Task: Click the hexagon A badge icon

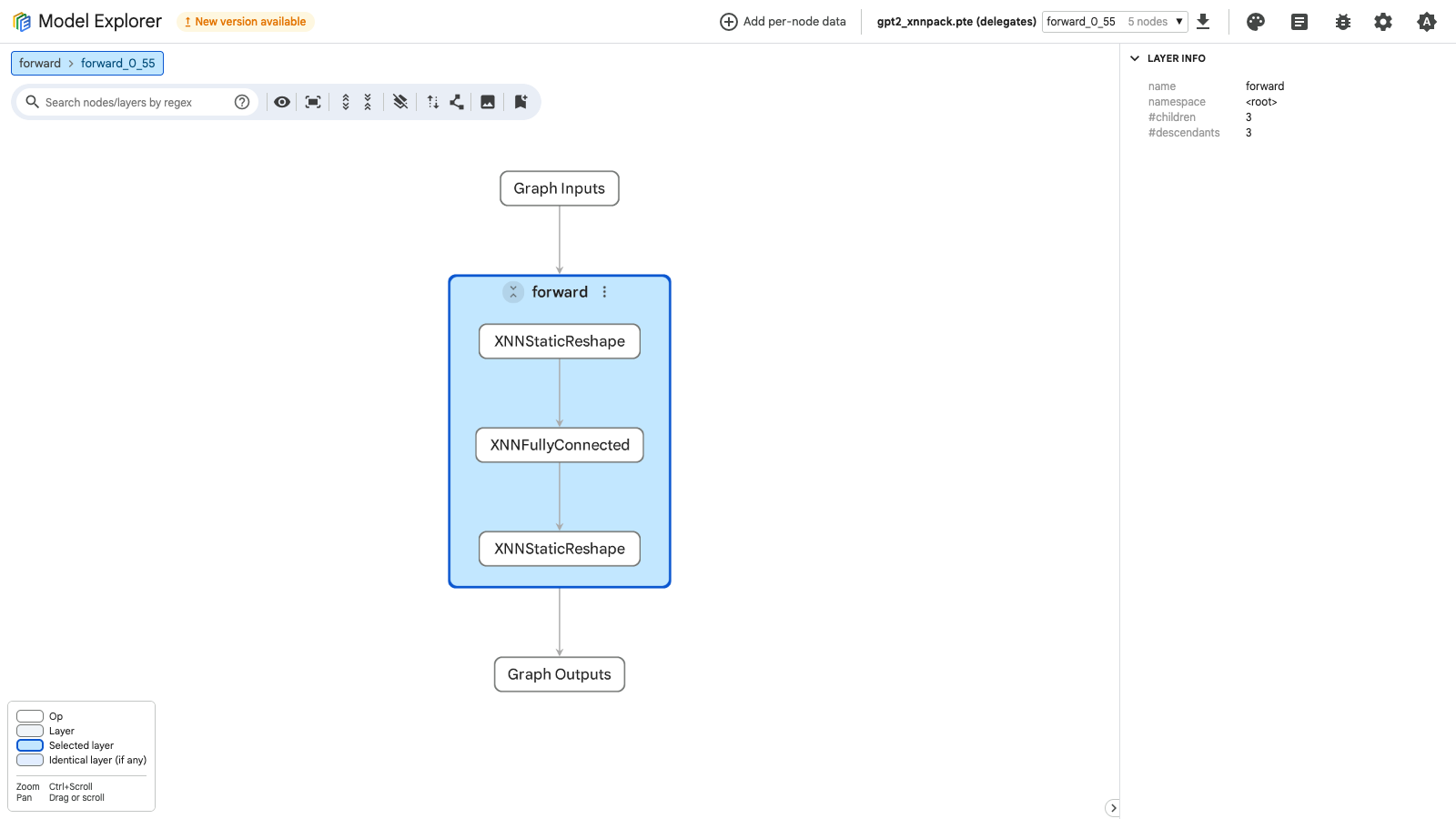Action: pos(1427,22)
